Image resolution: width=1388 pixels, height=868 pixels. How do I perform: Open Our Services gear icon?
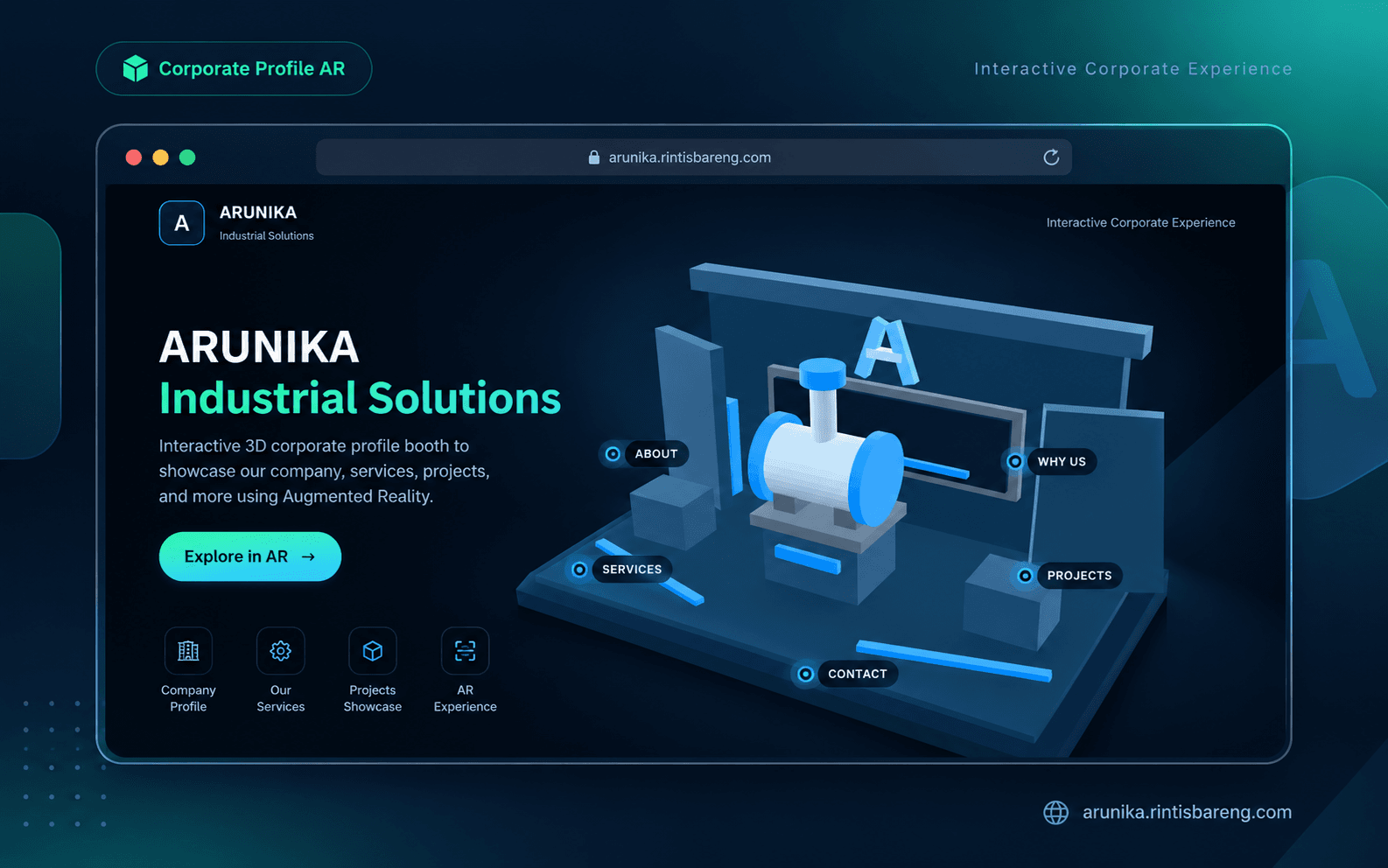(x=281, y=651)
